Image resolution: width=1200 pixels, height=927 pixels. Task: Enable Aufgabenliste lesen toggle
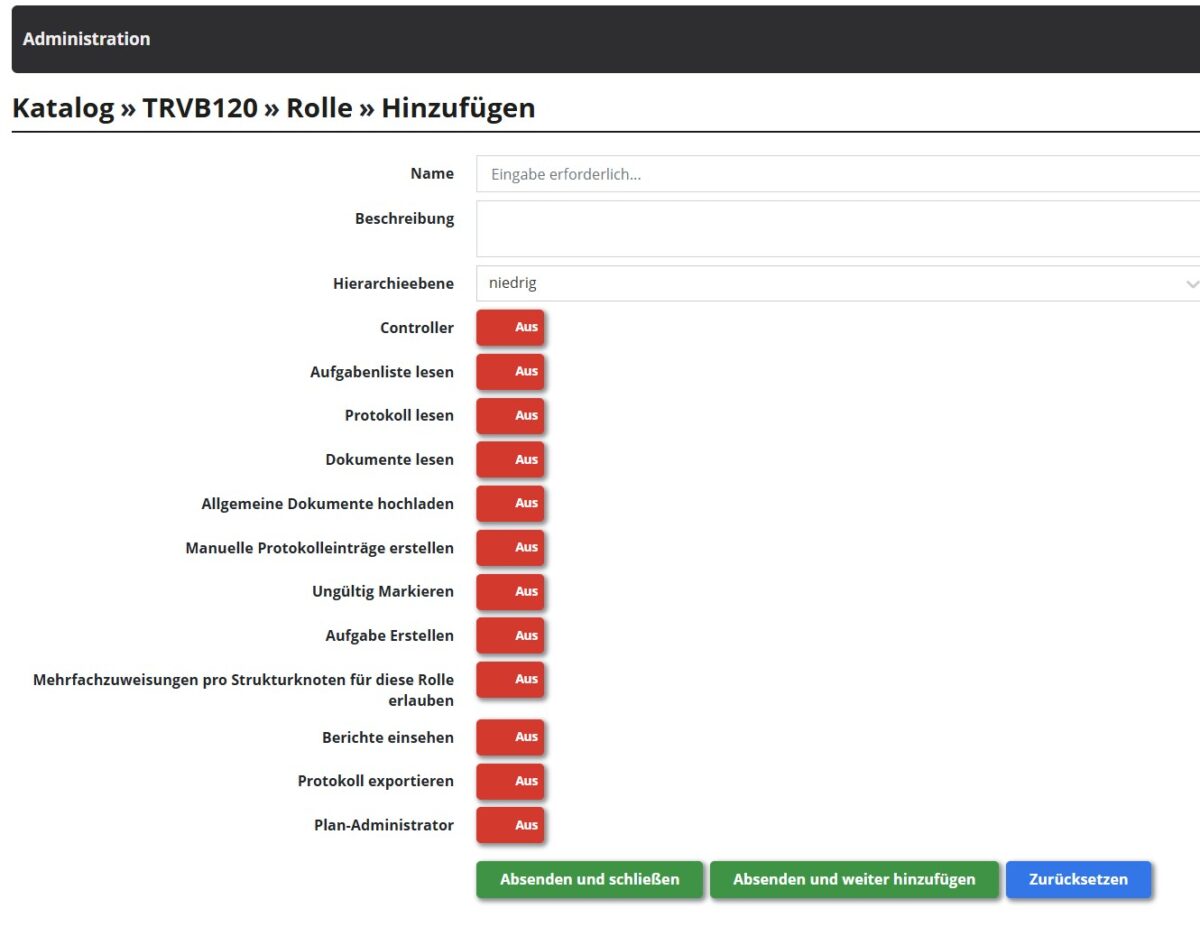(x=510, y=372)
